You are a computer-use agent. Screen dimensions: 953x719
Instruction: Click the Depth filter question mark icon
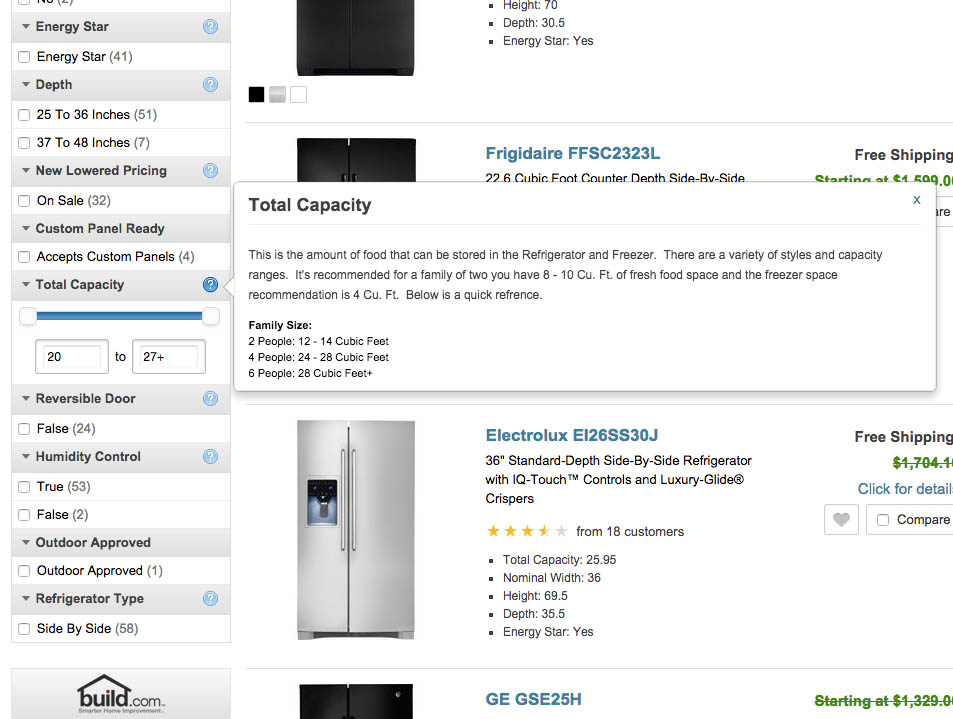coord(210,85)
